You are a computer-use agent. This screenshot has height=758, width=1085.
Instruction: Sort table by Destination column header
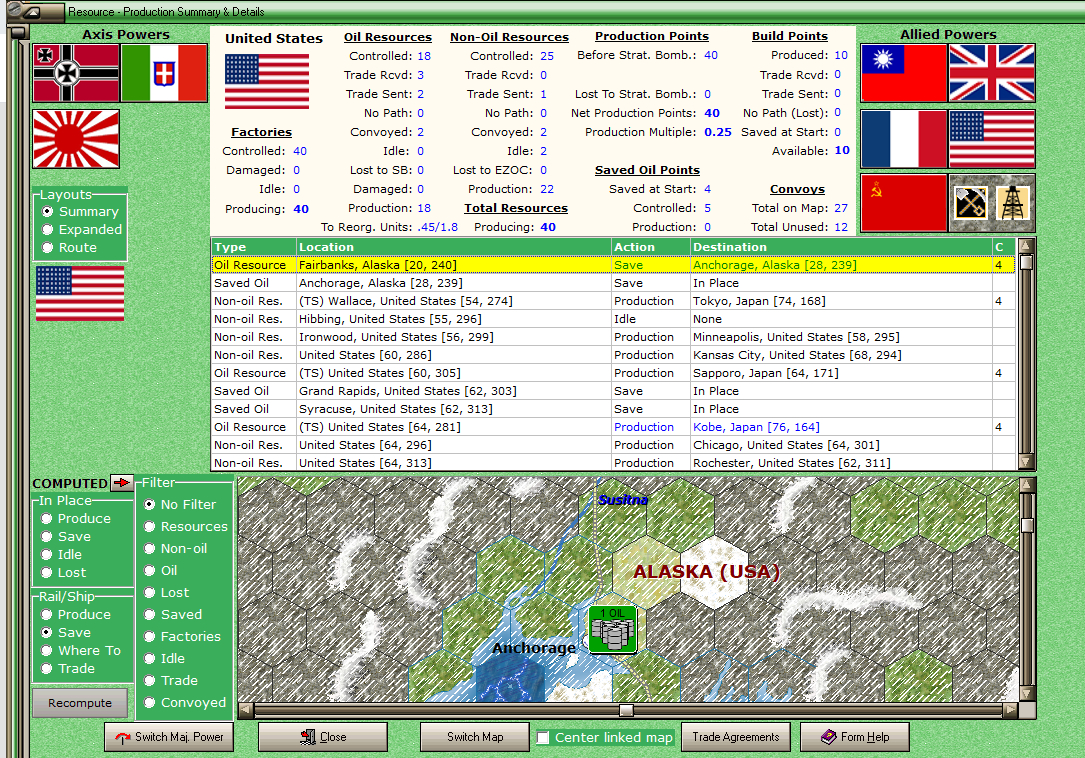click(x=841, y=247)
